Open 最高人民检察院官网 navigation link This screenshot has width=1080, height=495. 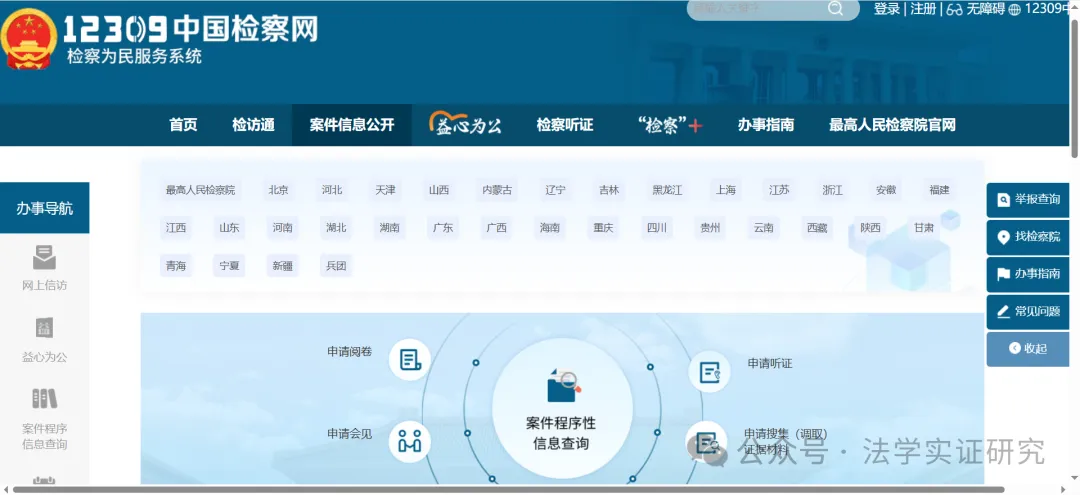892,125
